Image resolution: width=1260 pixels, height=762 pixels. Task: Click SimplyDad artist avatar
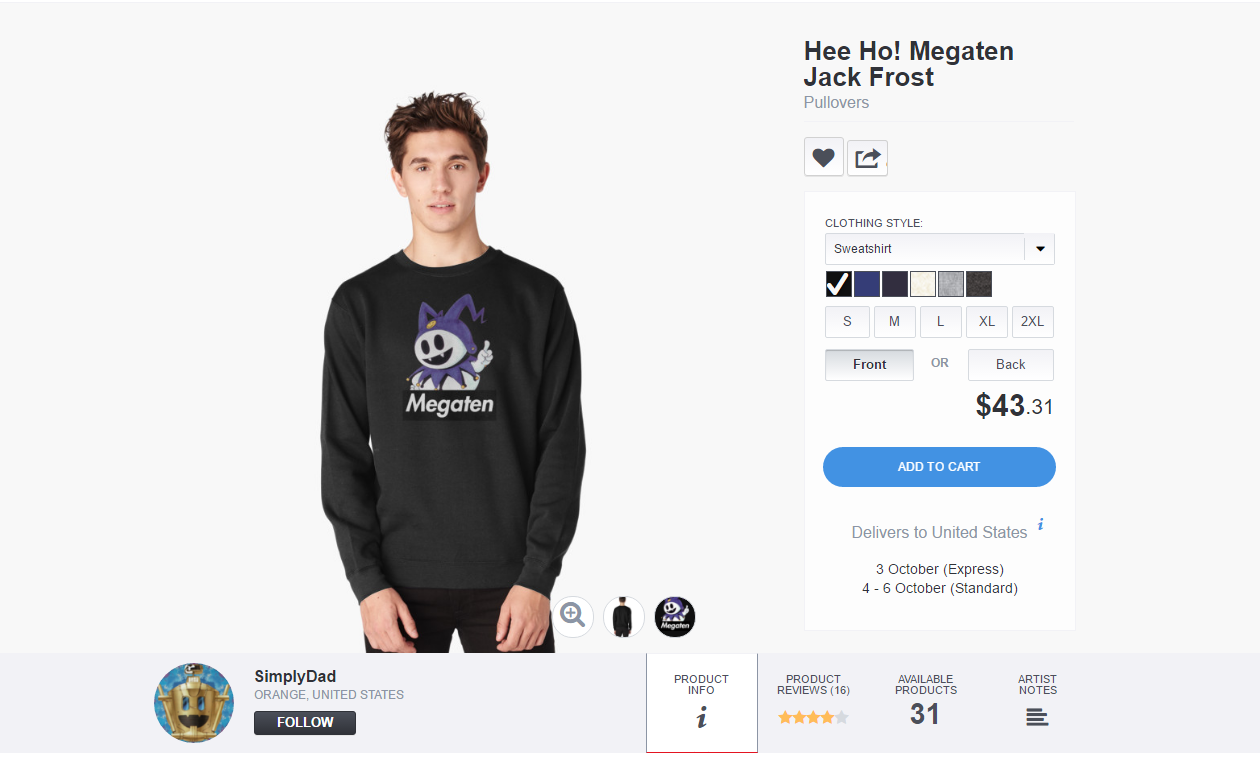point(194,703)
